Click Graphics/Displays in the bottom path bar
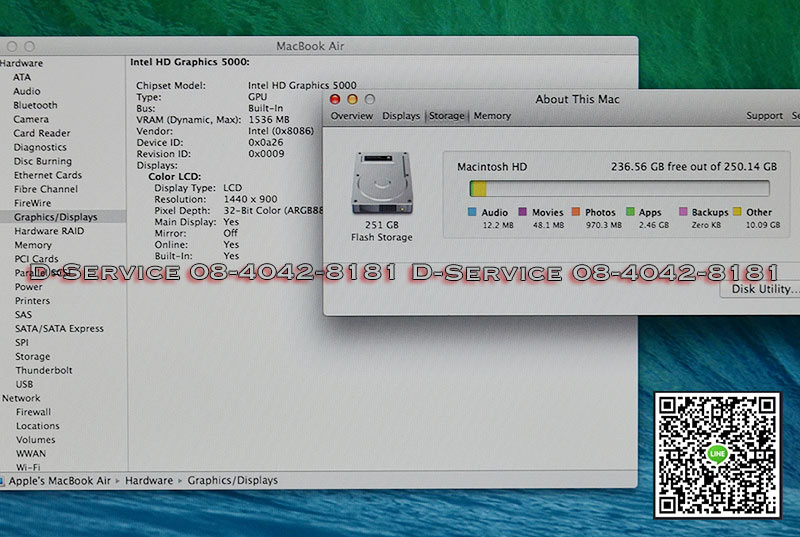The height and width of the screenshot is (537, 800). coord(233,480)
